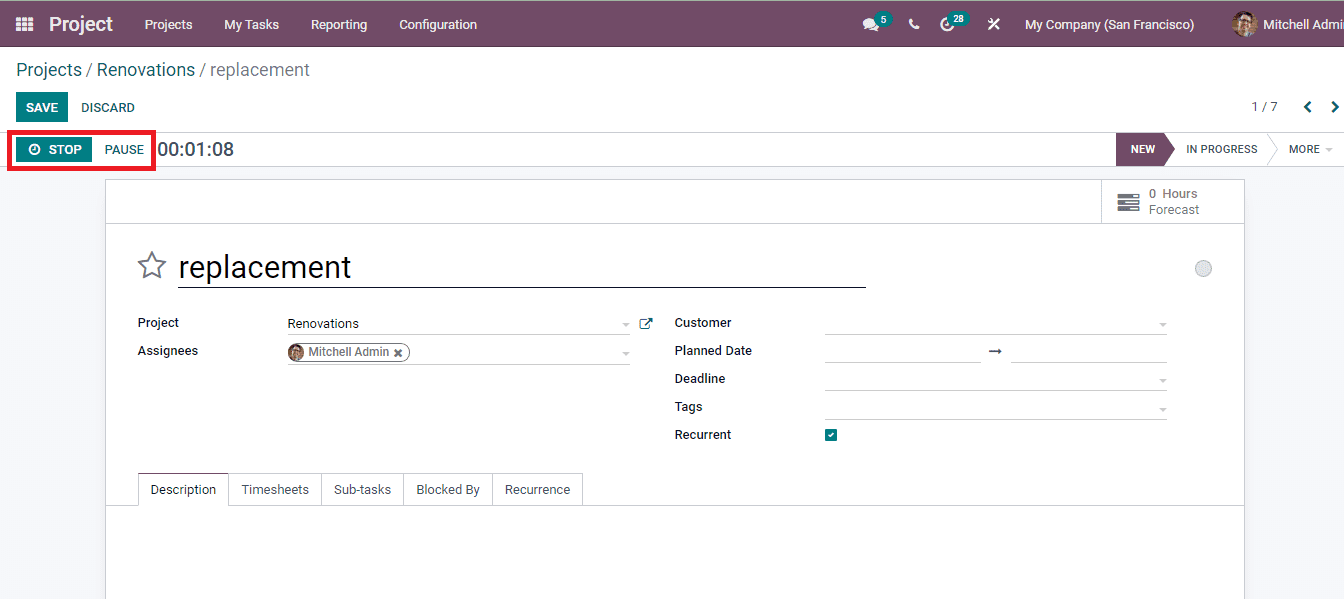Image resolution: width=1344 pixels, height=599 pixels.
Task: Click the STOP timer button
Action: tap(53, 149)
